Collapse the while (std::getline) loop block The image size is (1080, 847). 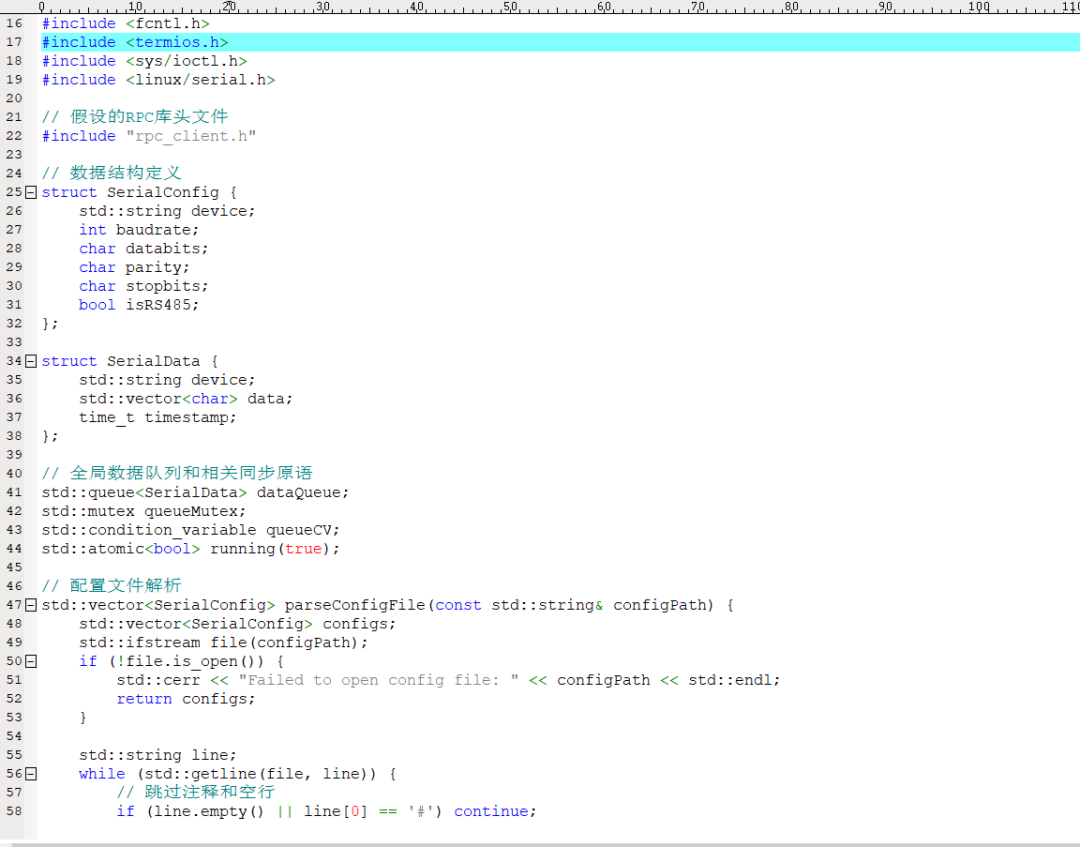click(x=29, y=773)
